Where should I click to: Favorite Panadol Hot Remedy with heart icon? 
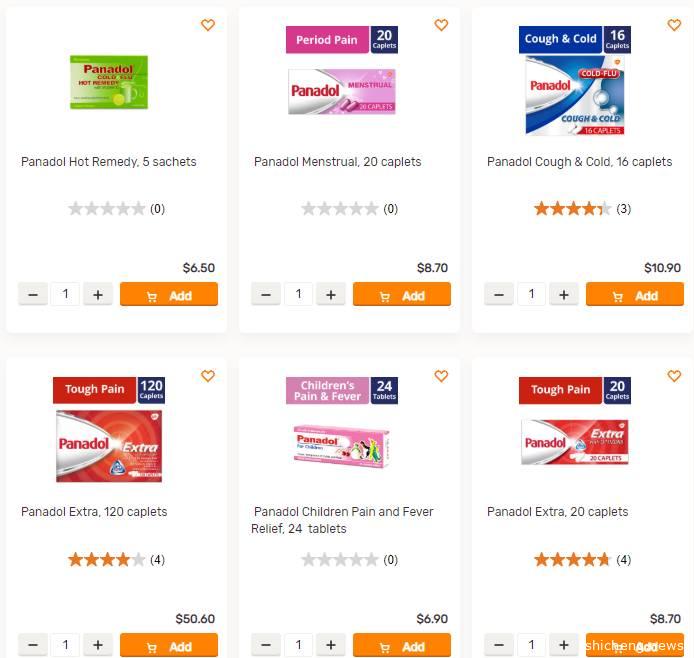click(208, 25)
